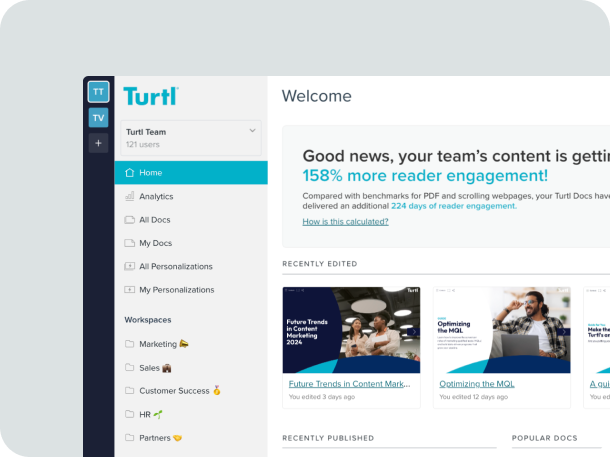Click next arrow on Optimizing MQL thumbnail
This screenshot has height=457, width=610.
pyautogui.click(x=564, y=332)
